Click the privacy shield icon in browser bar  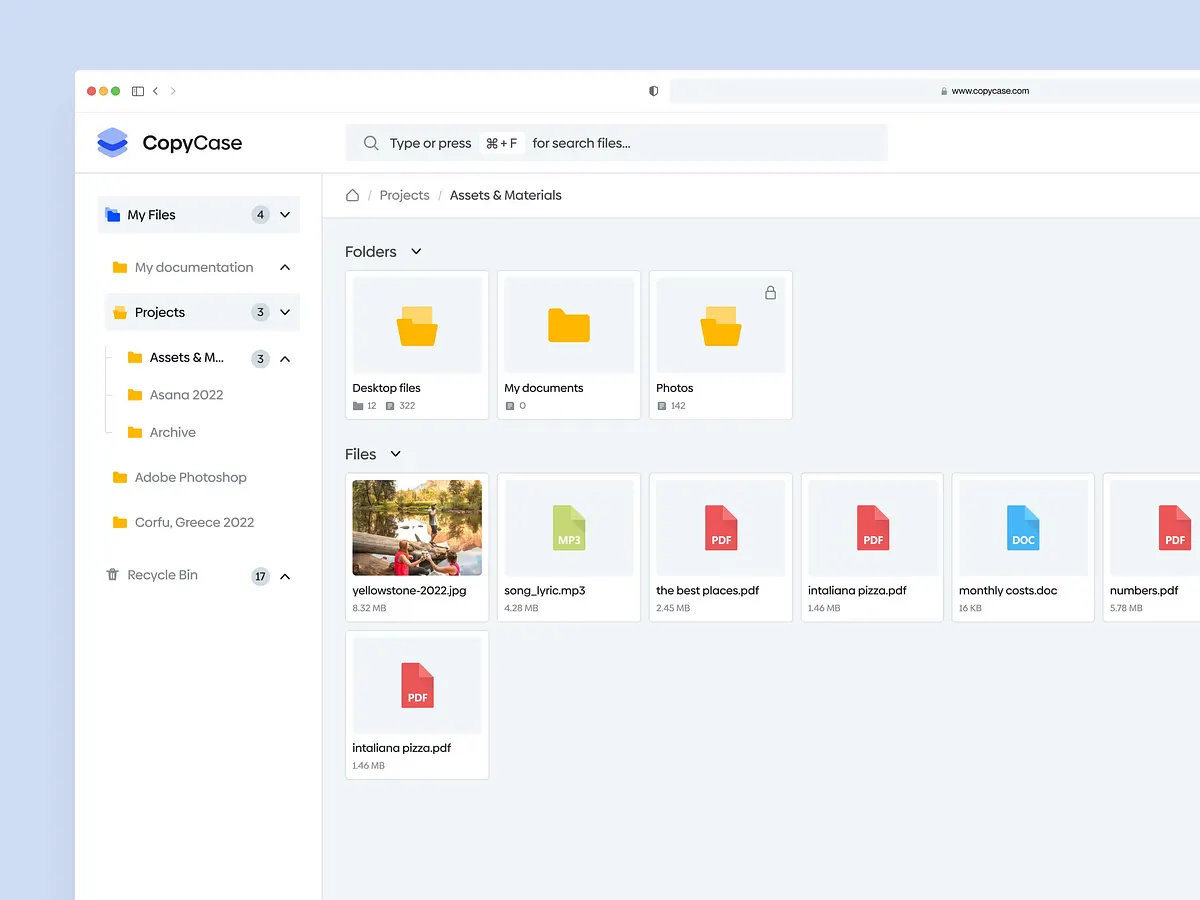tap(654, 91)
